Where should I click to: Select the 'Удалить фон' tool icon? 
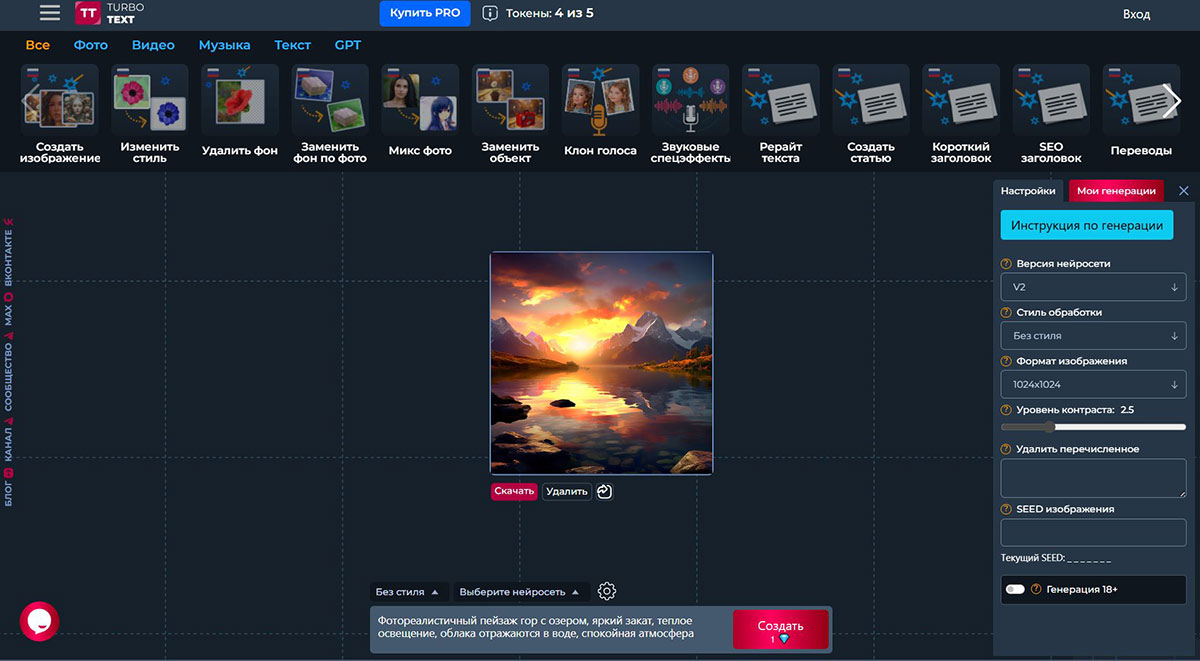(x=240, y=100)
